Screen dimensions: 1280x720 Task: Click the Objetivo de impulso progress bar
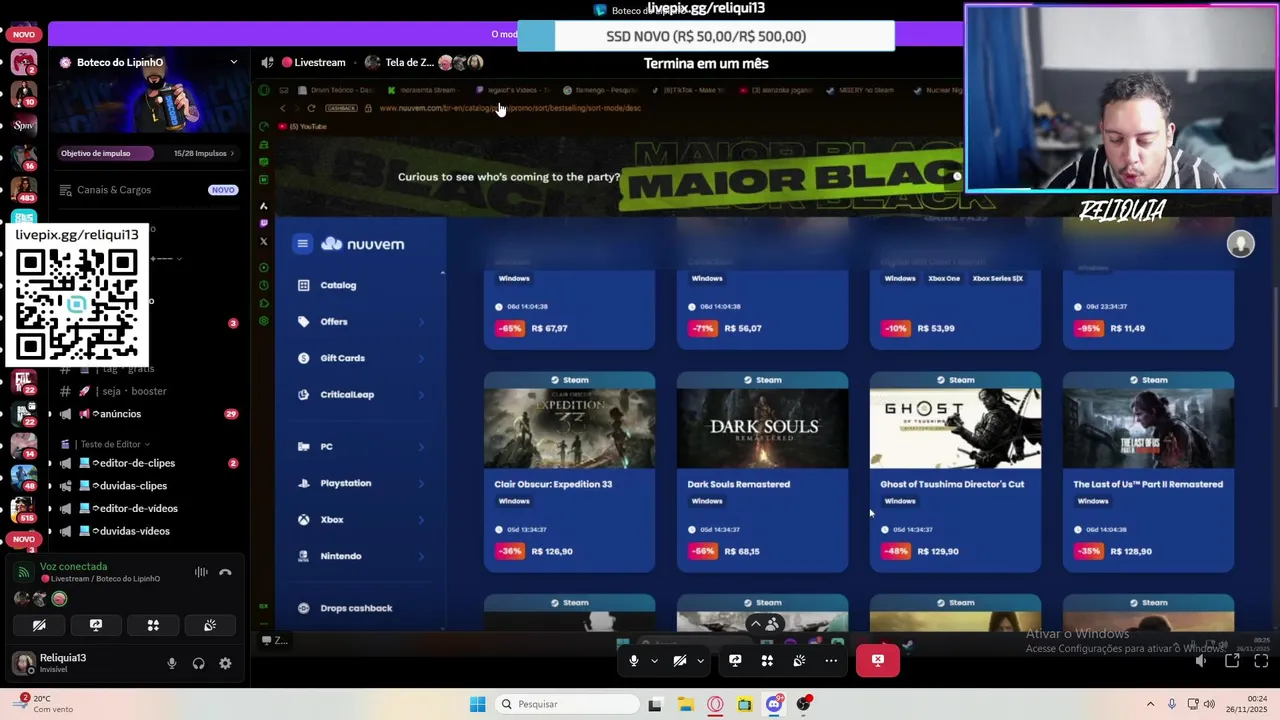105,154
